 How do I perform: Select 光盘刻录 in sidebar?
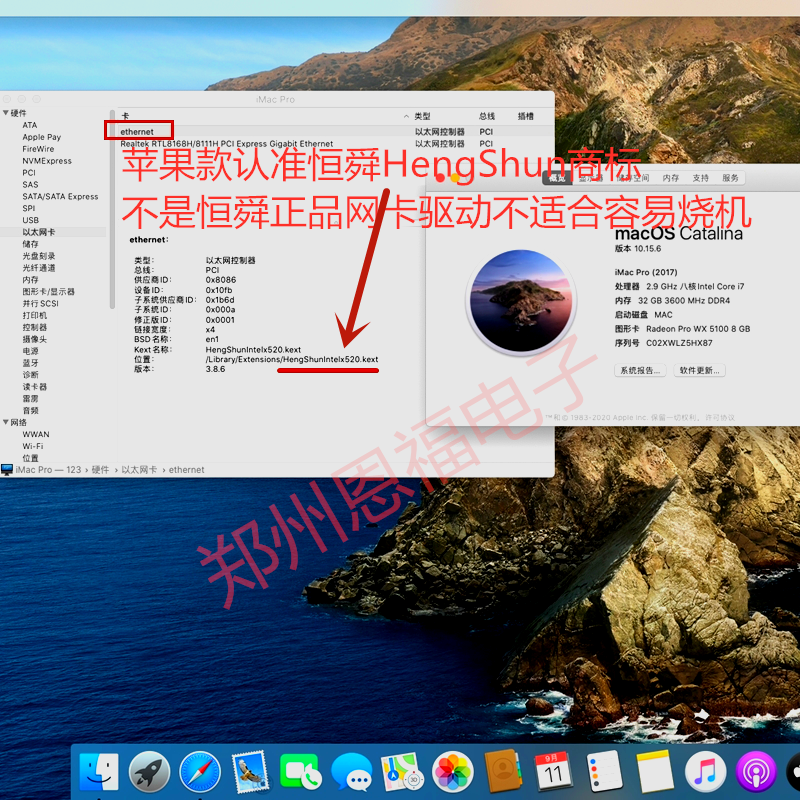click(39, 256)
